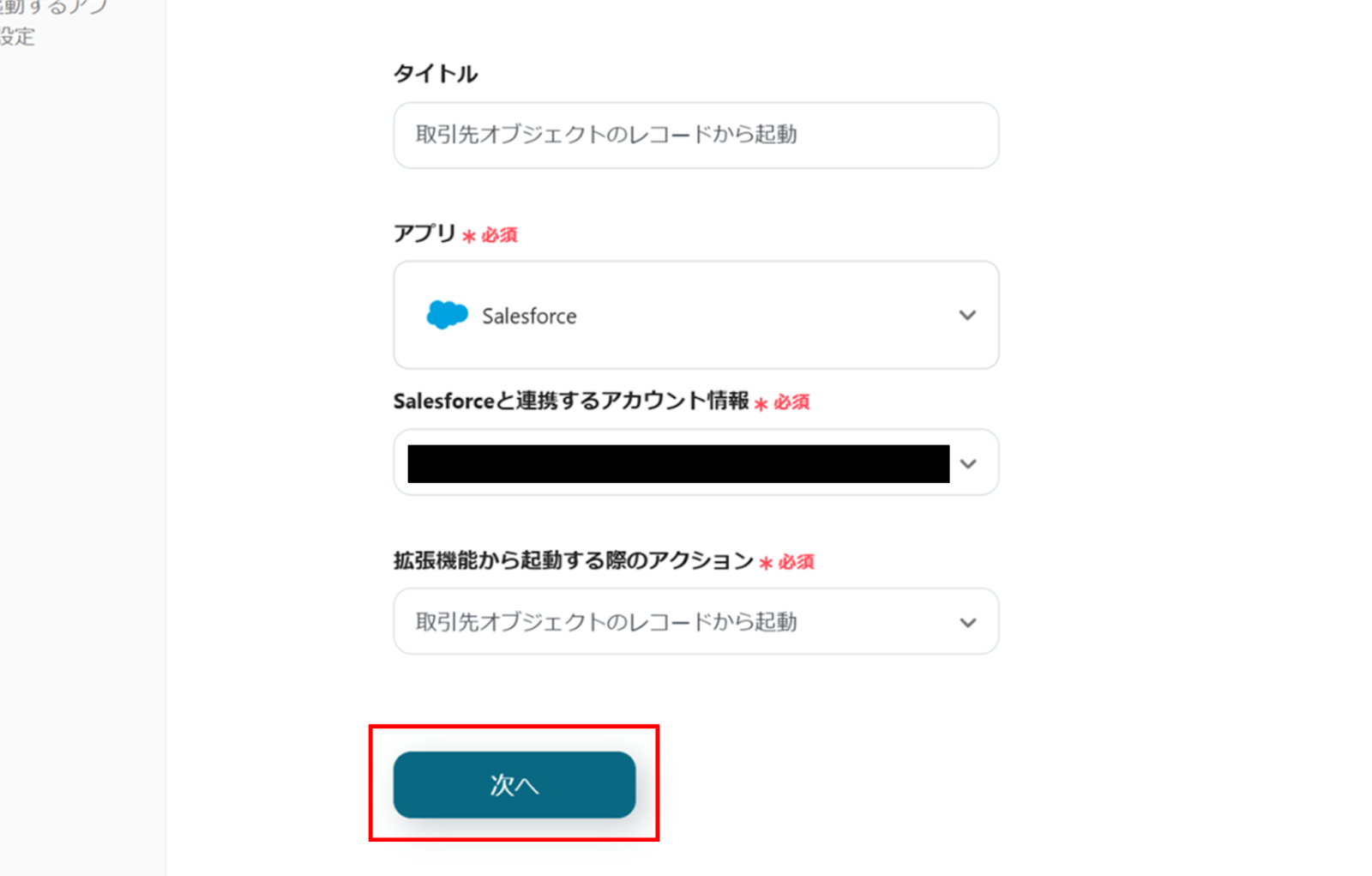The width and height of the screenshot is (1372, 876).
Task: Click the red asterisk beside アクション label
Action: [x=766, y=563]
